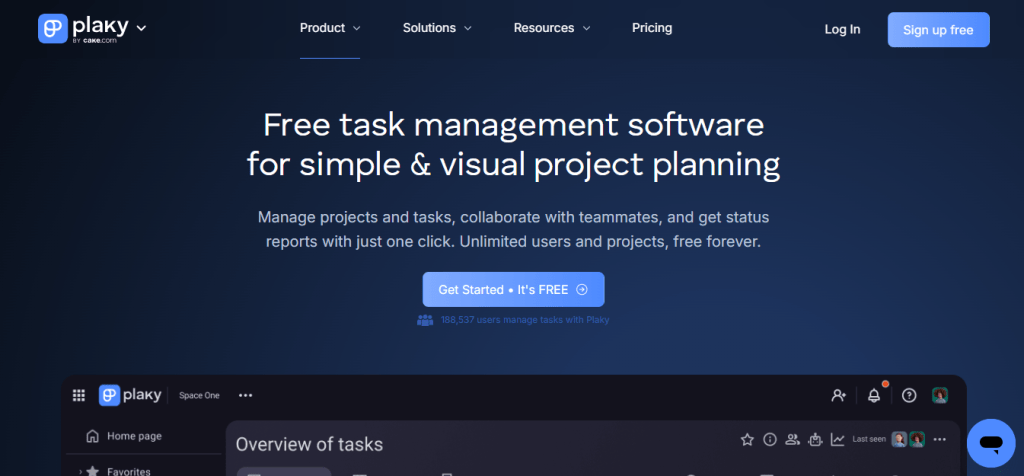The width and height of the screenshot is (1024, 476).
Task: Click Get Started • It's FREE button
Action: [x=513, y=289]
